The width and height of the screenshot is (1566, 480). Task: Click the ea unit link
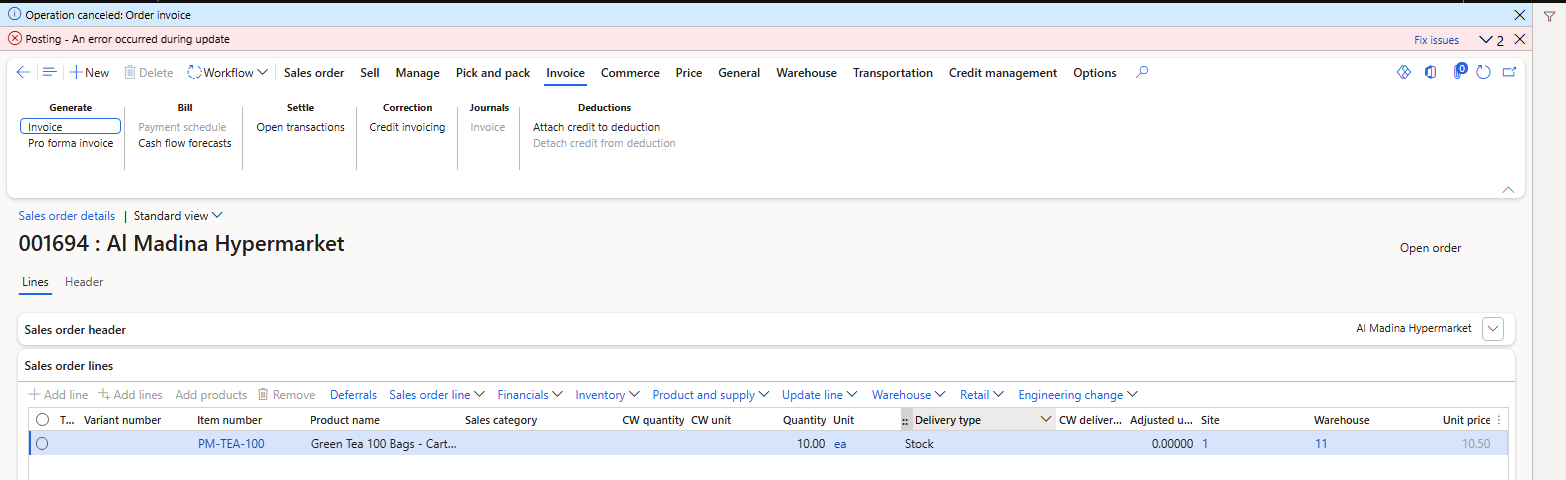[x=840, y=444]
